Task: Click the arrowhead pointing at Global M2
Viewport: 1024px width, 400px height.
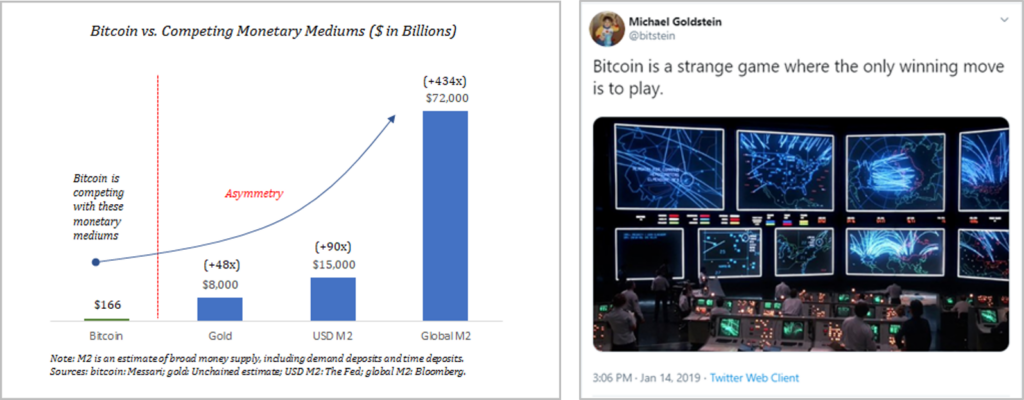Action: pos(391,119)
